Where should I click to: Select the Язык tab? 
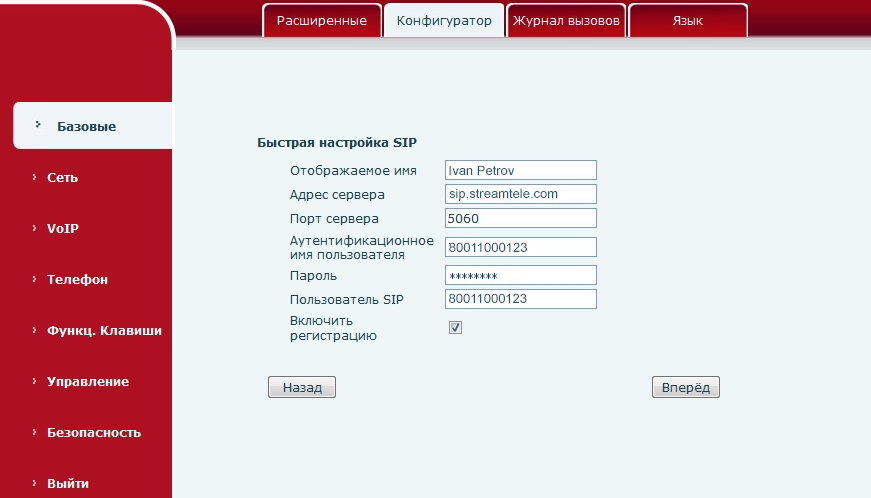point(687,21)
